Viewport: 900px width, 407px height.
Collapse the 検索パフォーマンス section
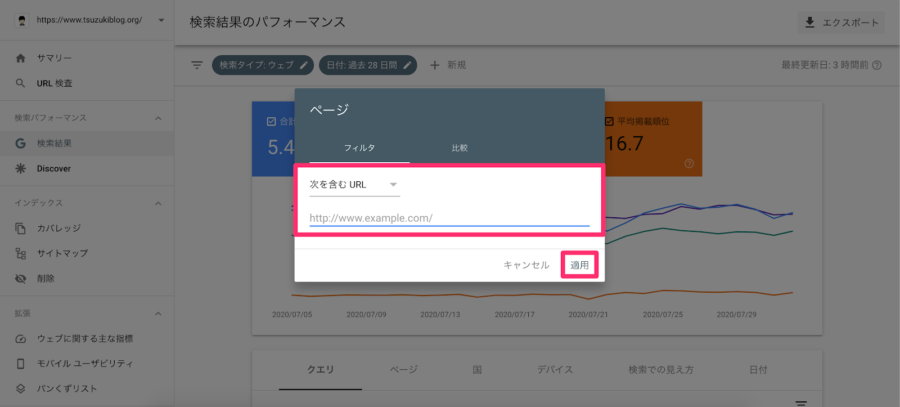pyautogui.click(x=158, y=118)
